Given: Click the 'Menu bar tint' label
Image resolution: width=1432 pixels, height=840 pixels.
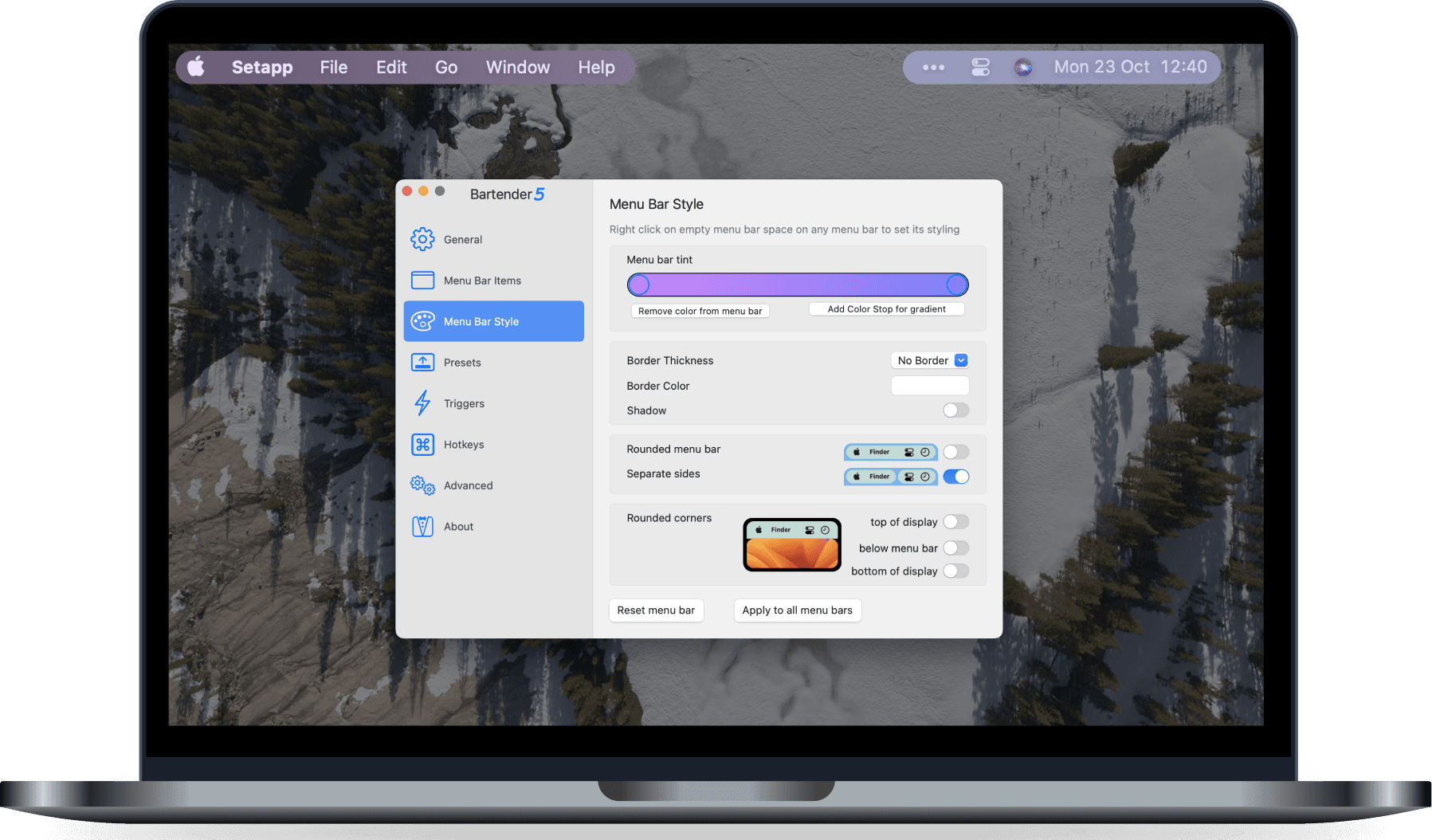Looking at the screenshot, I should pos(659,260).
